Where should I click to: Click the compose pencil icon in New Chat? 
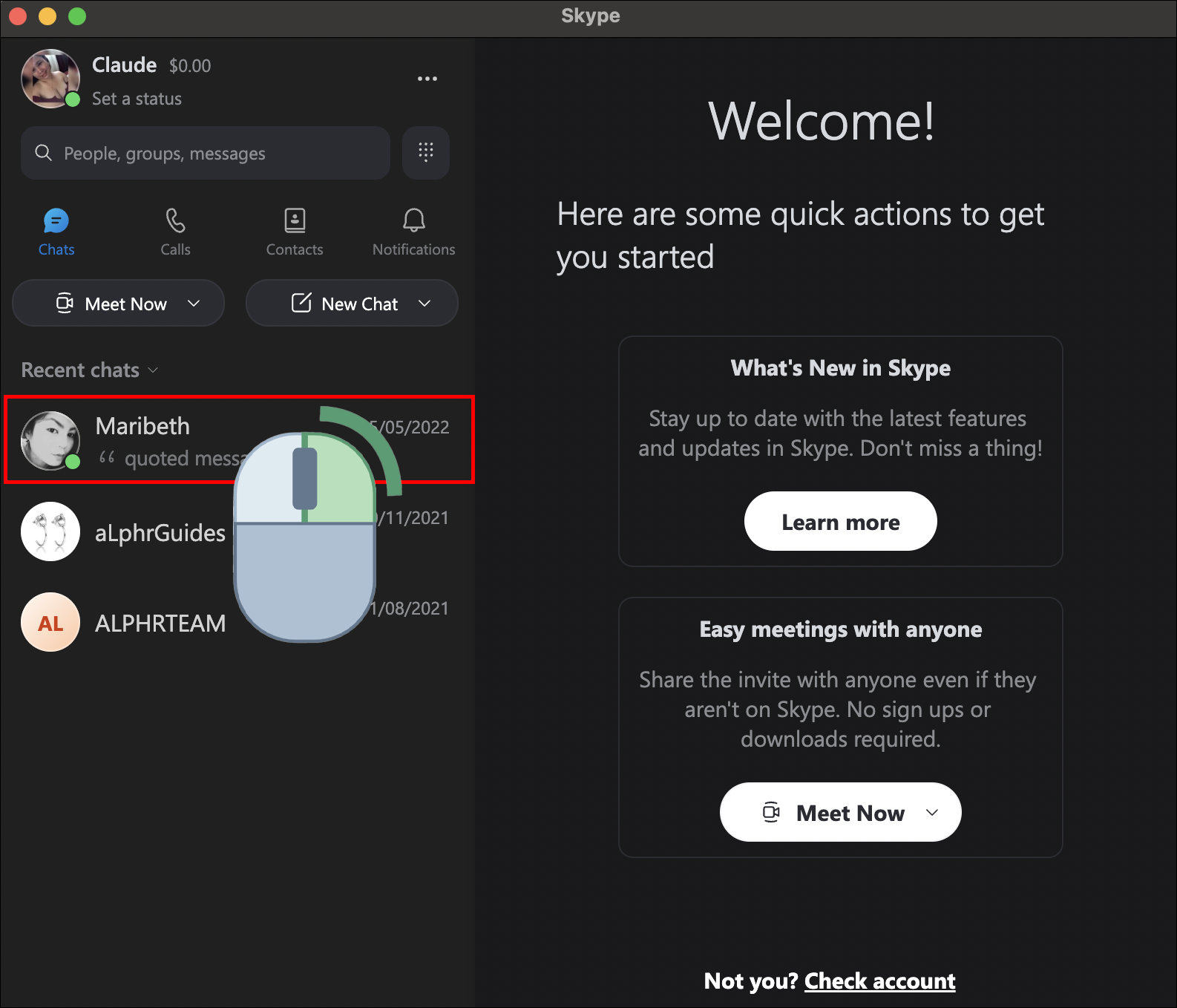[301, 302]
